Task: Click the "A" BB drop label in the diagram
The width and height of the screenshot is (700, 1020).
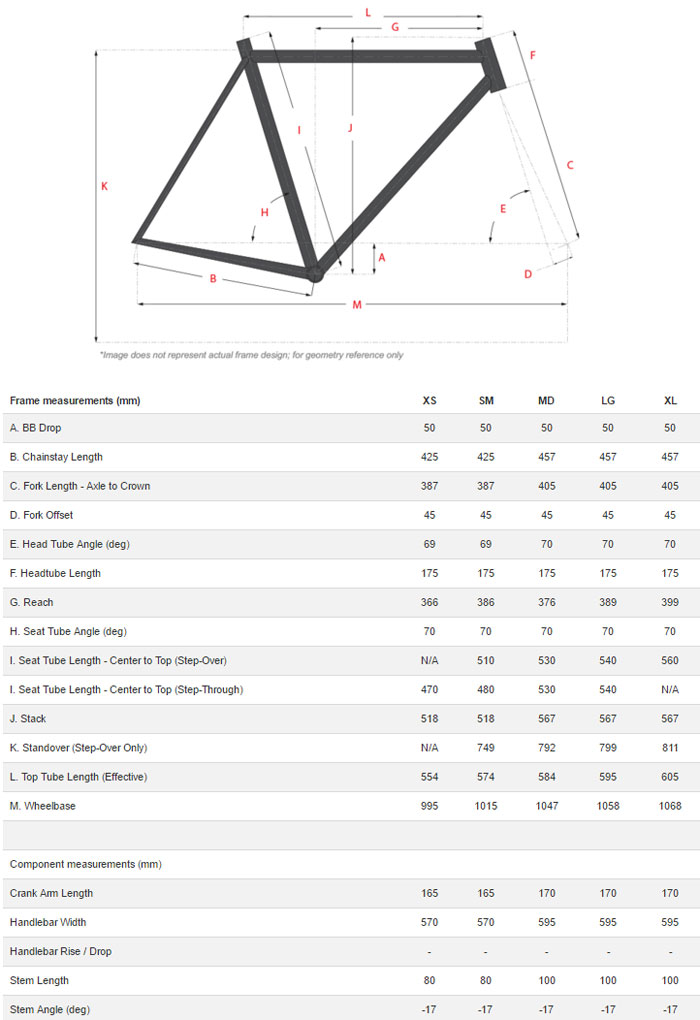Action: pyautogui.click(x=382, y=257)
